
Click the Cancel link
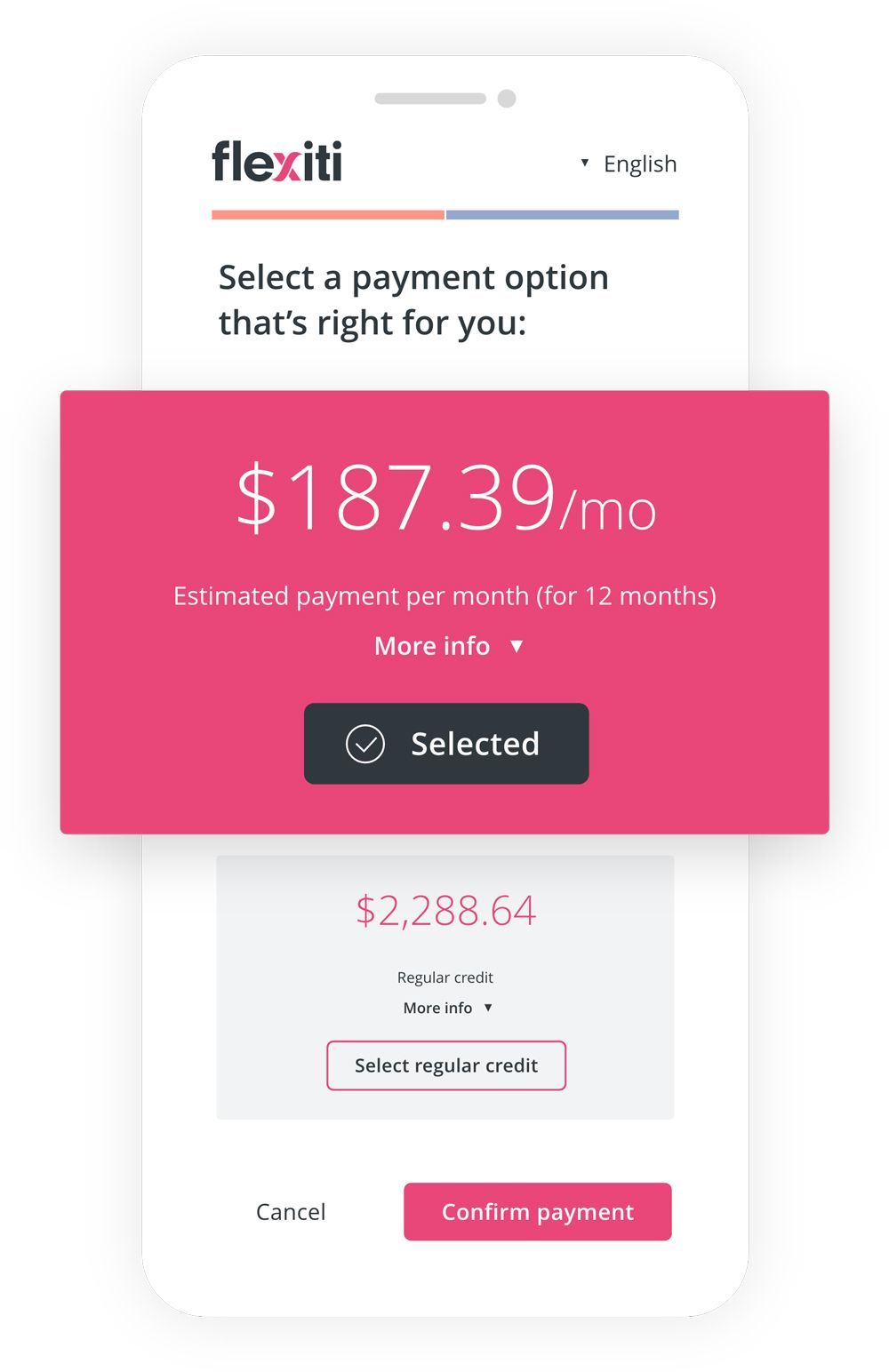(x=291, y=1211)
